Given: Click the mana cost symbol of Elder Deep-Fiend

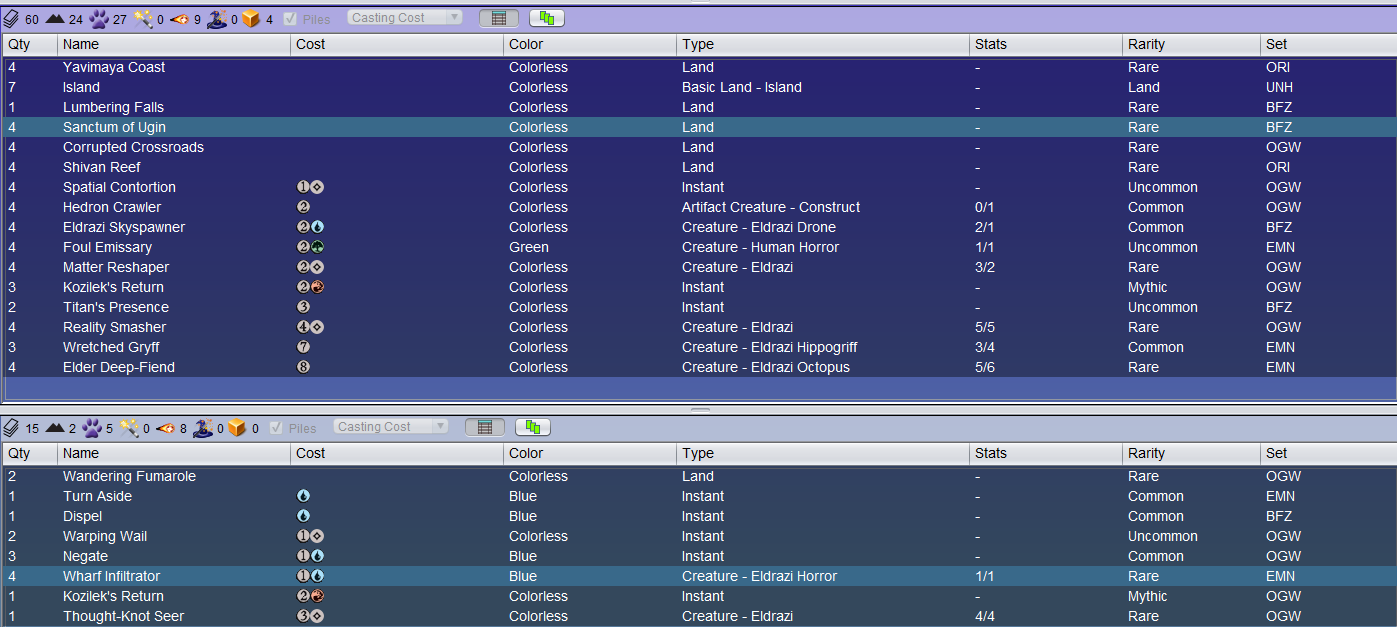Looking at the screenshot, I should coord(304,367).
